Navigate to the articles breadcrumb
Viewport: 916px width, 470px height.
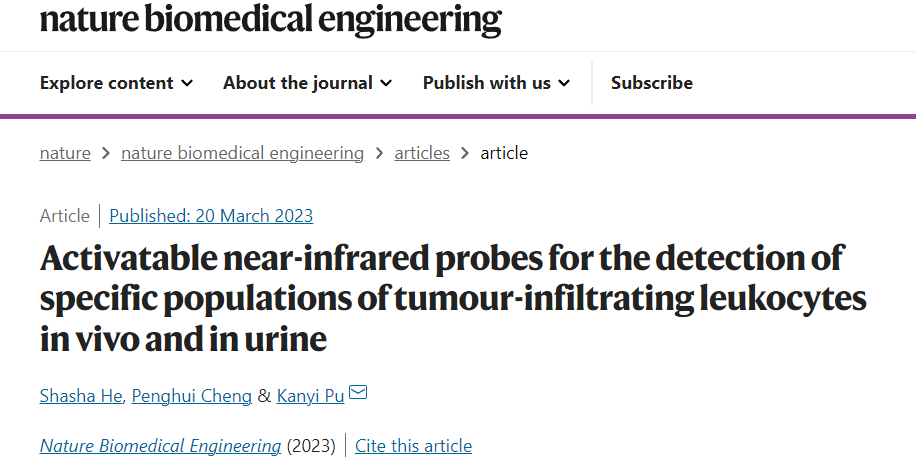422,153
